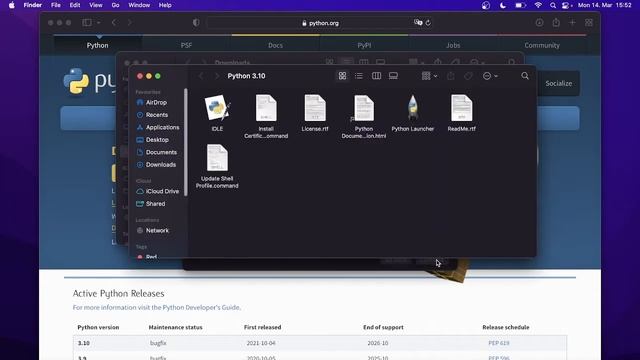
Task: Open a new tab in Safari
Action: (x=572, y=23)
